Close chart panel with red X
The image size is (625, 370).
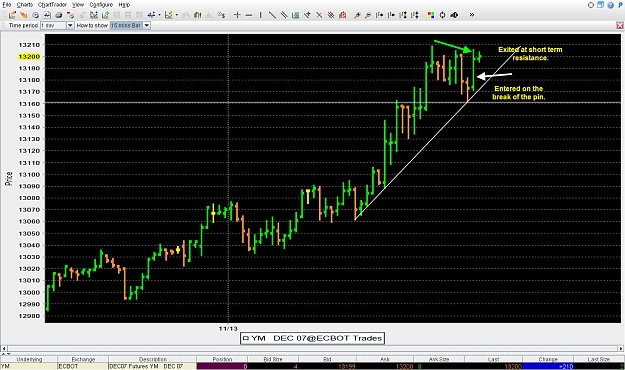[x=620, y=26]
